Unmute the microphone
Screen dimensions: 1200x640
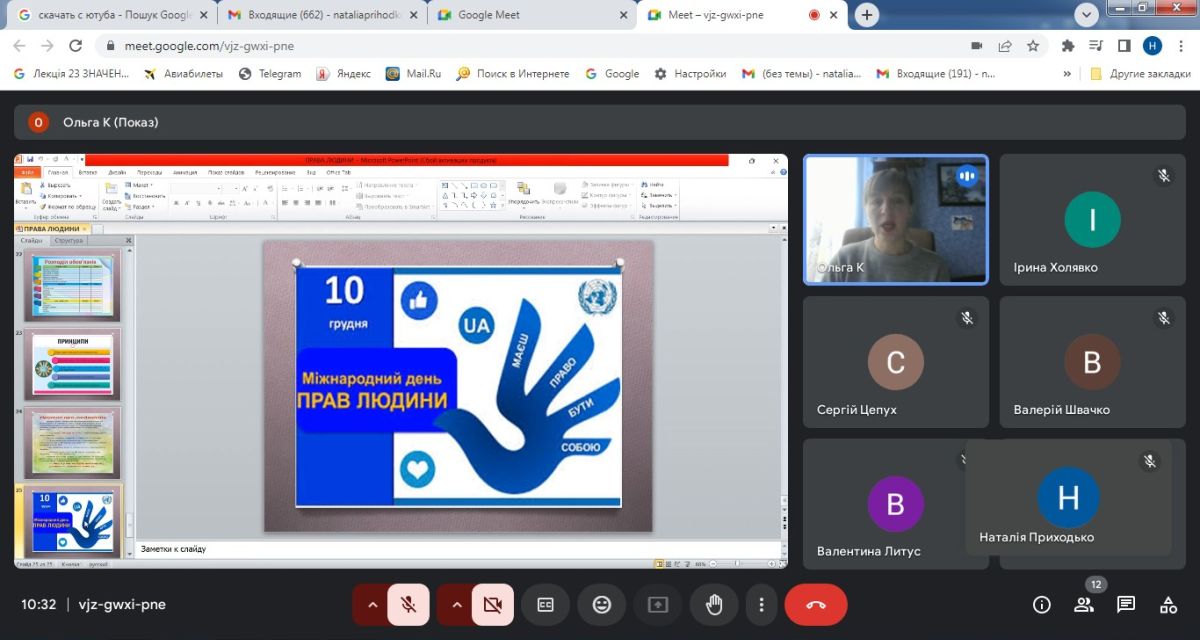[408, 604]
